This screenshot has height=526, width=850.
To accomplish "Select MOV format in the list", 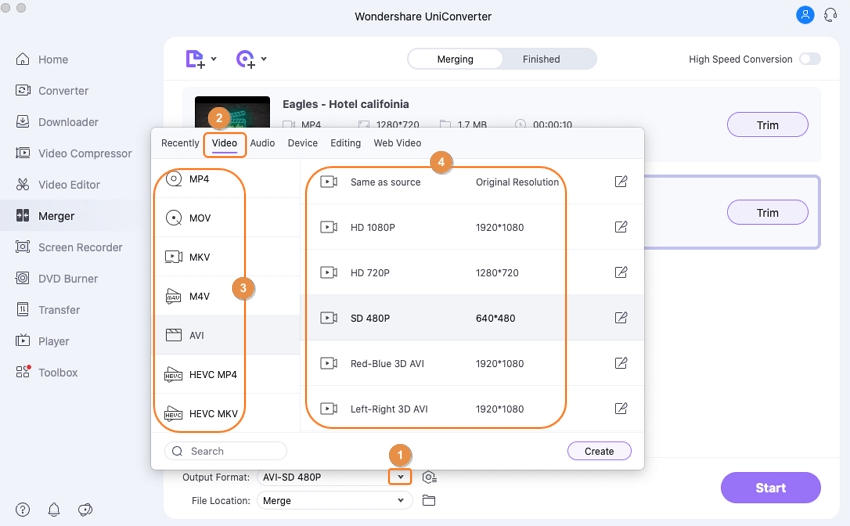I will [200, 218].
